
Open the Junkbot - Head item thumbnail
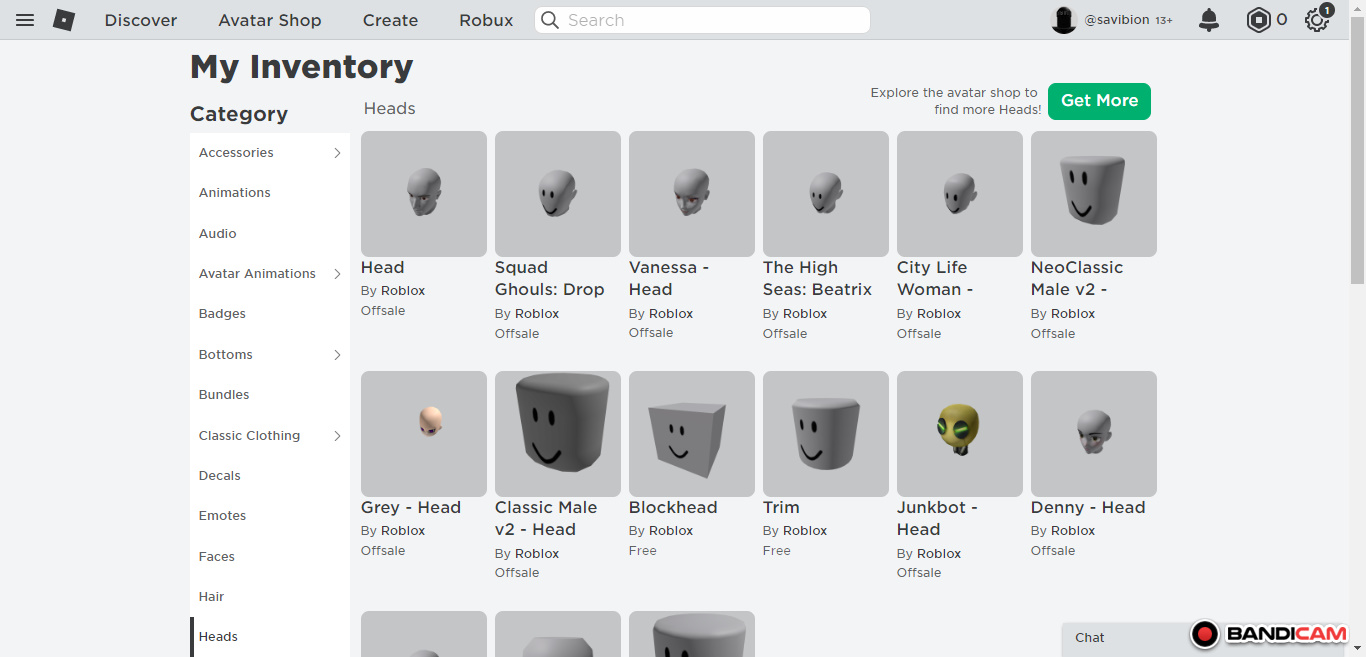[959, 433]
